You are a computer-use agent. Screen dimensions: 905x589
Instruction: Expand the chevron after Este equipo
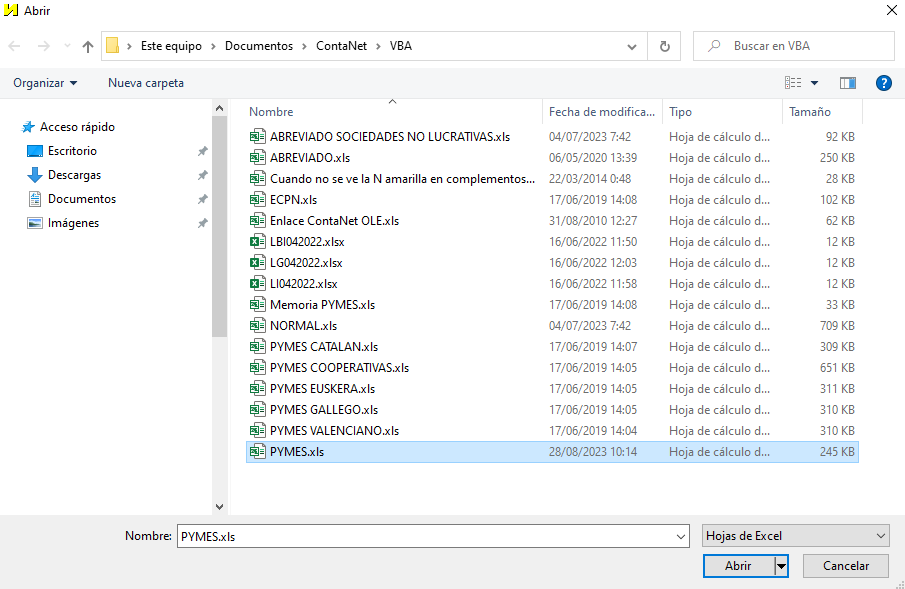click(x=213, y=46)
